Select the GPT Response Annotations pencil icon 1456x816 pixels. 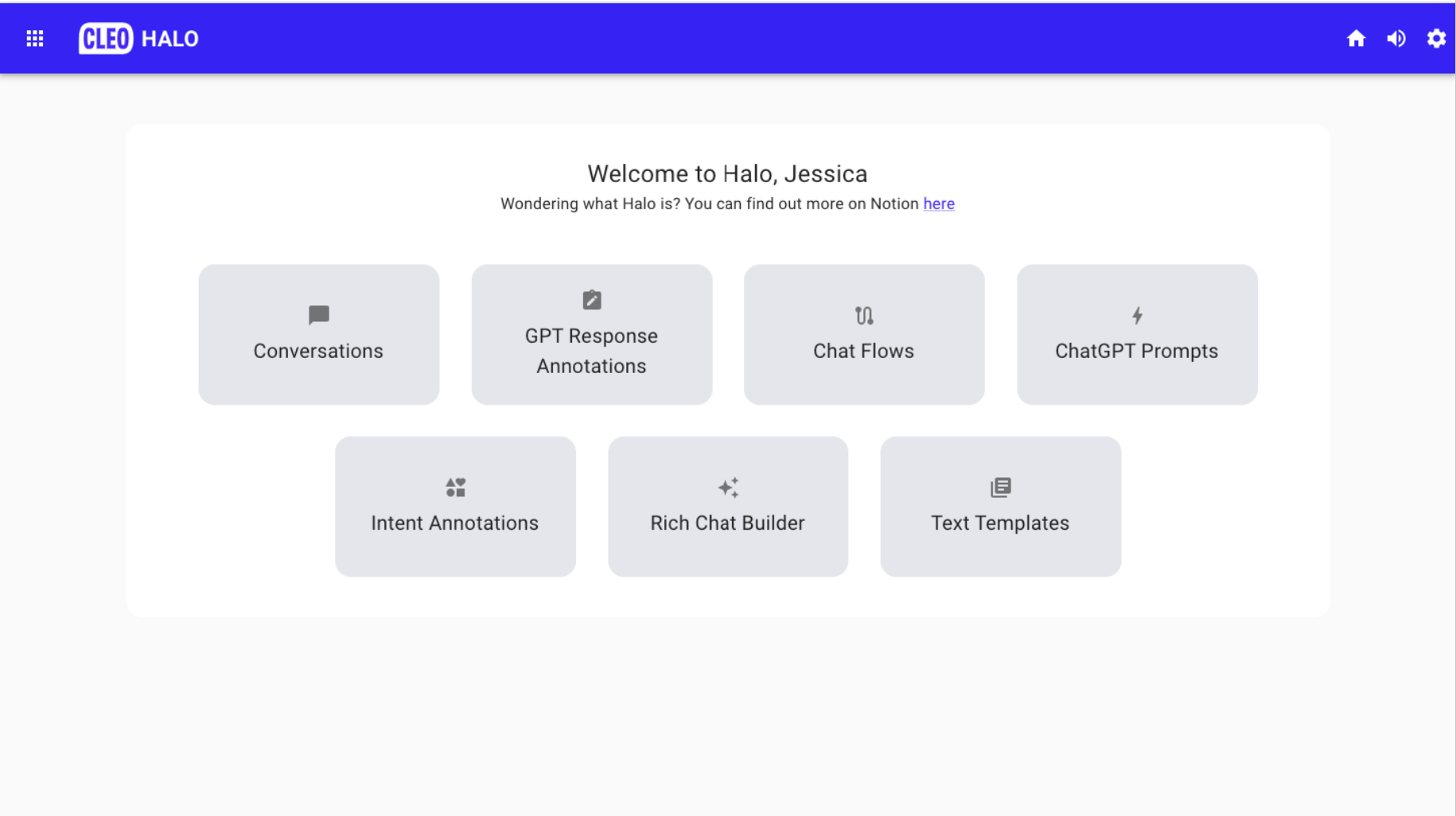click(x=591, y=300)
